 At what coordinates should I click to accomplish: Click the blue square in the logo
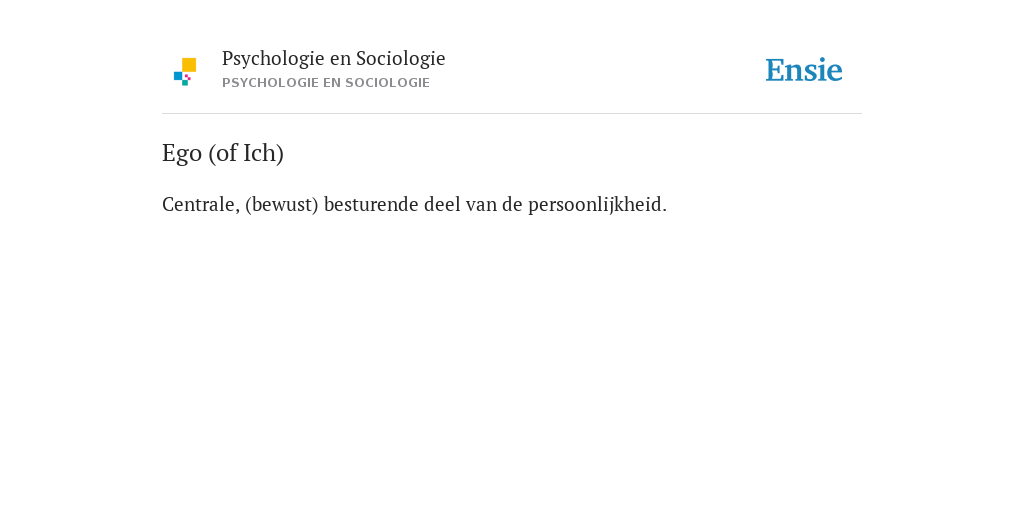click(x=178, y=76)
